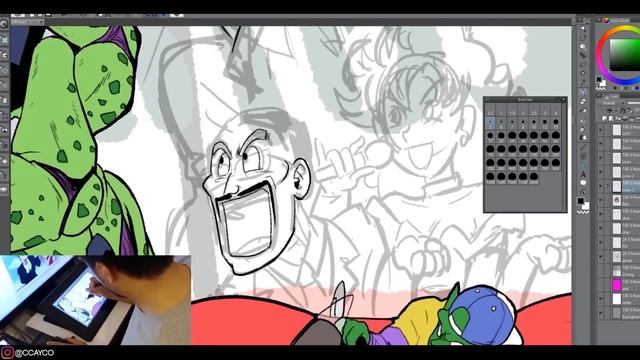Choose brush size 6 preset
The image size is (640, 360).
tap(501, 123)
